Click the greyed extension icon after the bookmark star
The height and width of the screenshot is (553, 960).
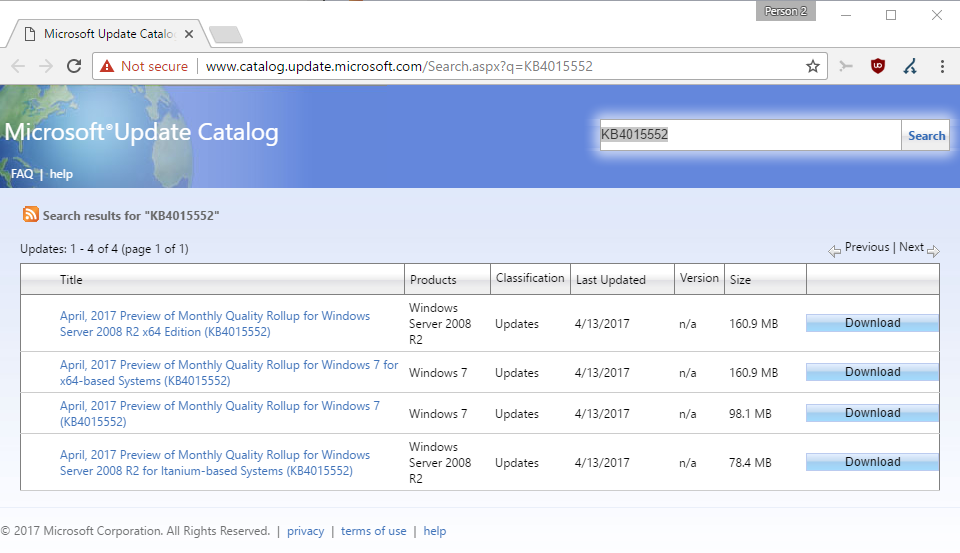pos(846,66)
